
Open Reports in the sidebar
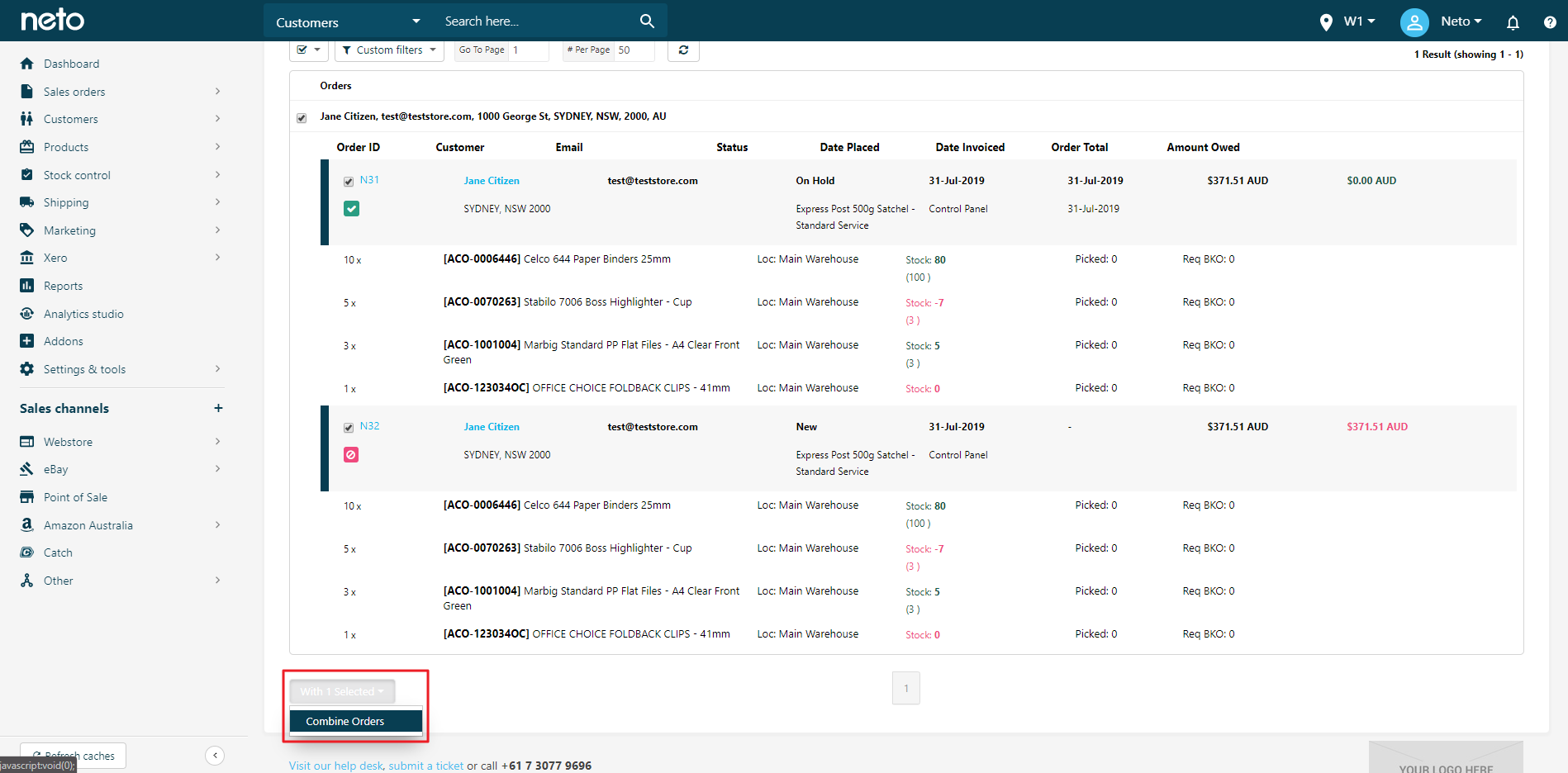tap(63, 286)
